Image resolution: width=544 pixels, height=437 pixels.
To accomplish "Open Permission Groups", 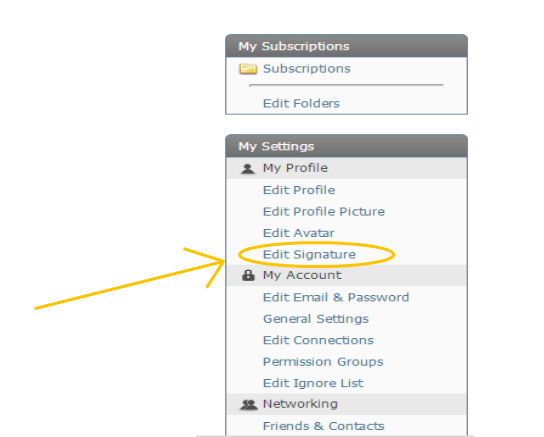I will tap(323, 362).
